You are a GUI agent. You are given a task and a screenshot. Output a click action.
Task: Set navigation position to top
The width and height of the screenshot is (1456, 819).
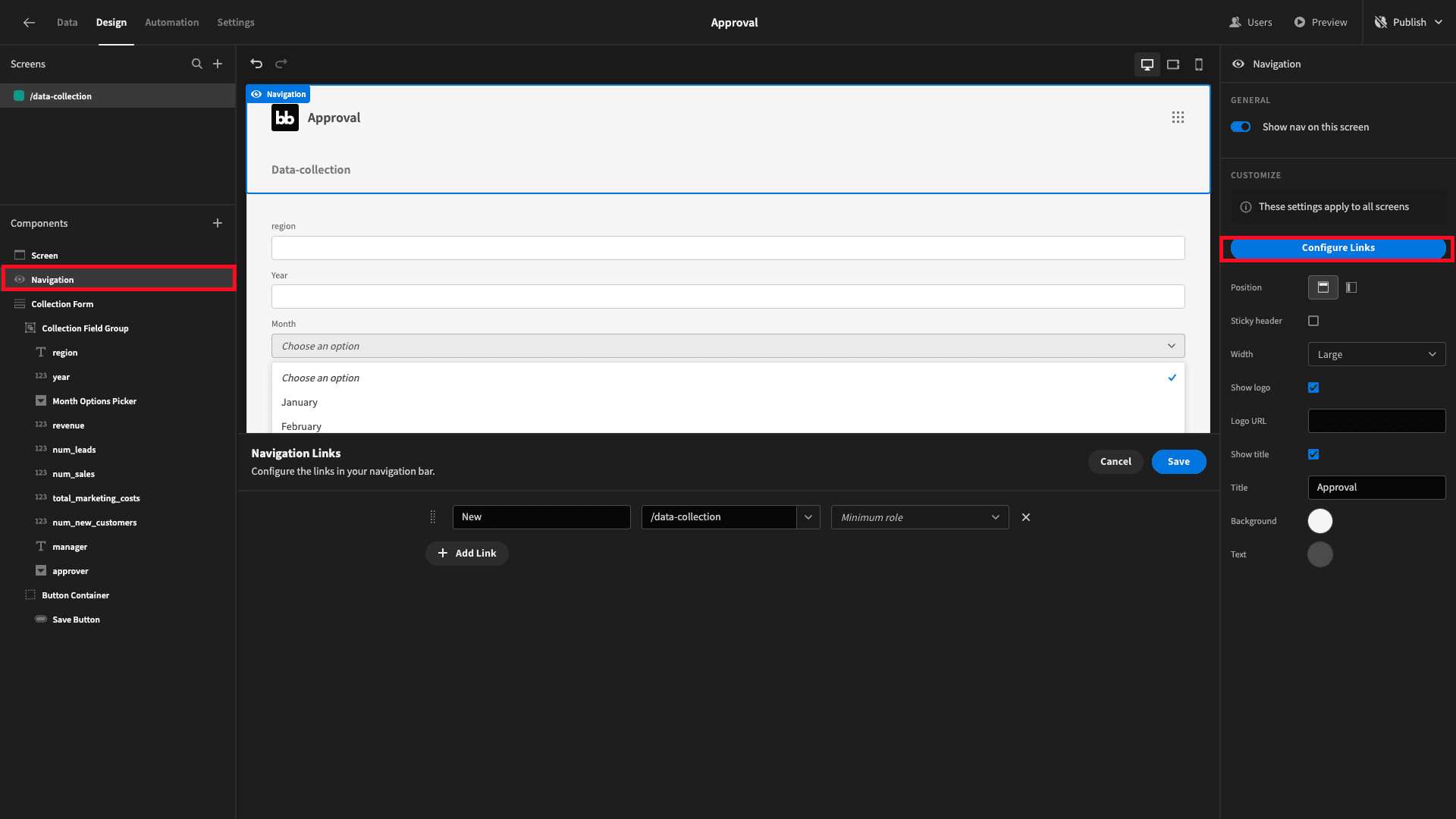(x=1323, y=287)
